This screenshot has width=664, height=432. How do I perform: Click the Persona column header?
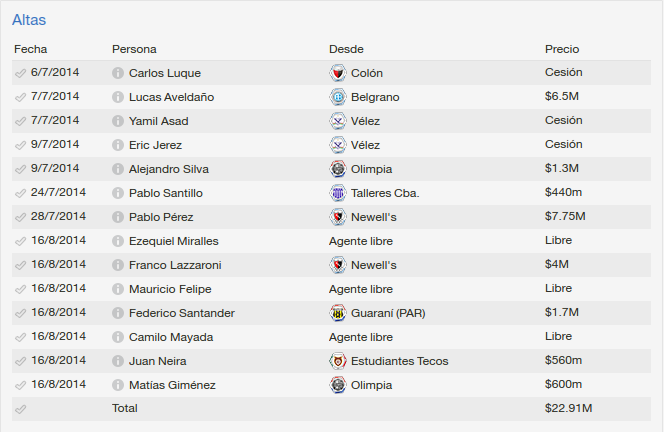tap(134, 49)
